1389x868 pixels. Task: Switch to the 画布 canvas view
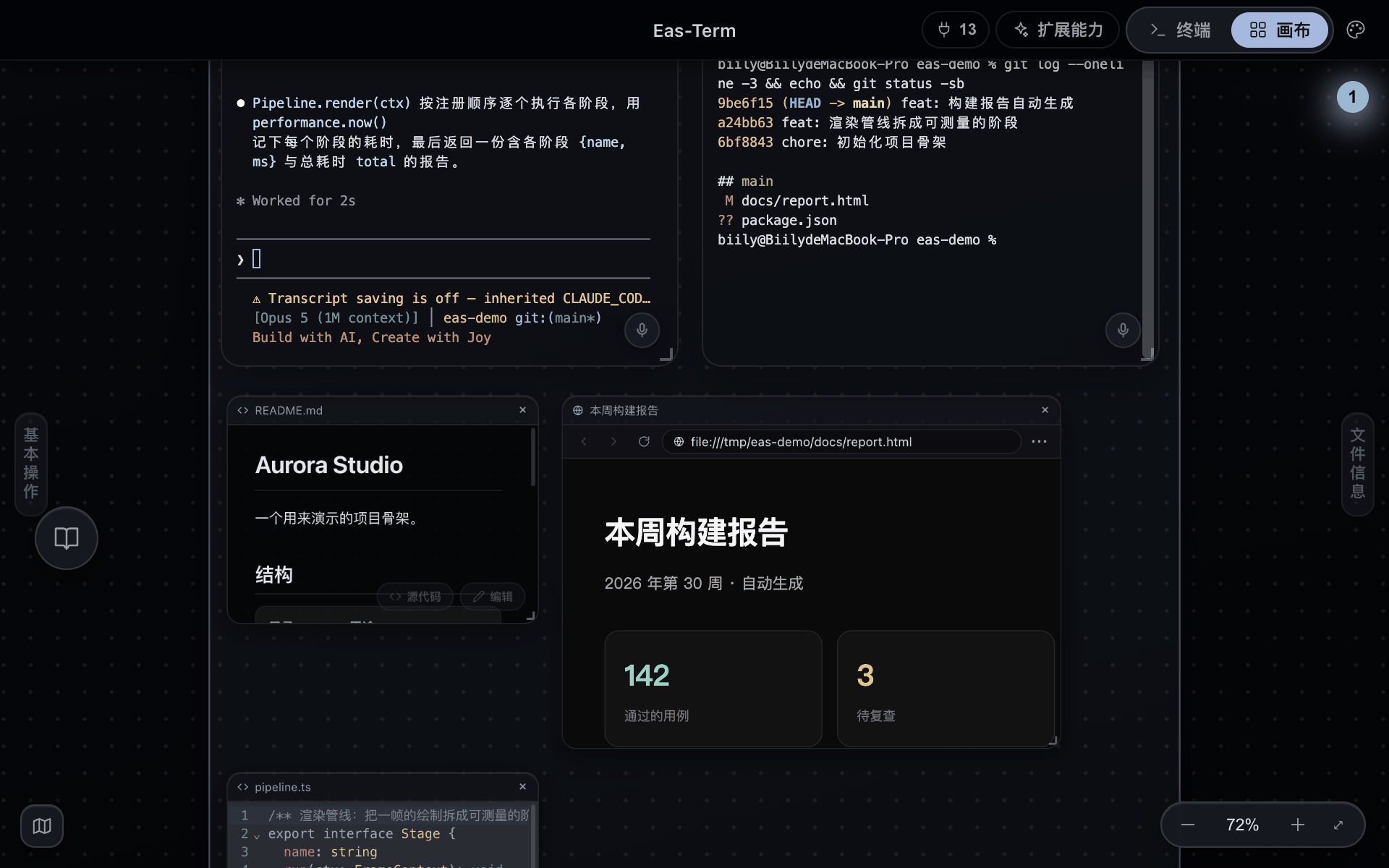point(1280,30)
